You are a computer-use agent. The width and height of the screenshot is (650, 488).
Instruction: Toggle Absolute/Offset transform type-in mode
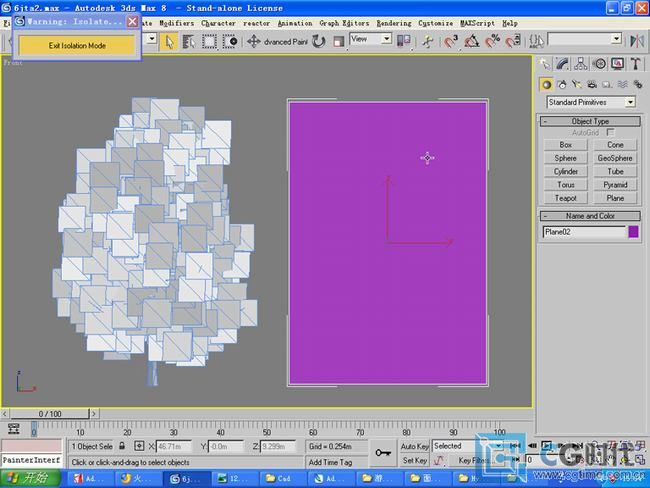pyautogui.click(x=139, y=446)
